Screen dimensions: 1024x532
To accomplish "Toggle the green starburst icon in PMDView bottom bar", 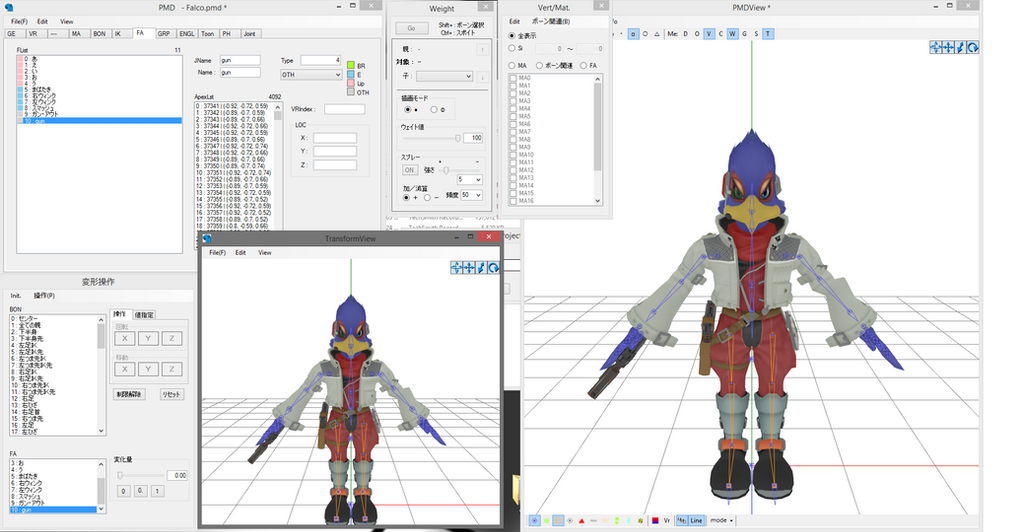I will [x=547, y=520].
